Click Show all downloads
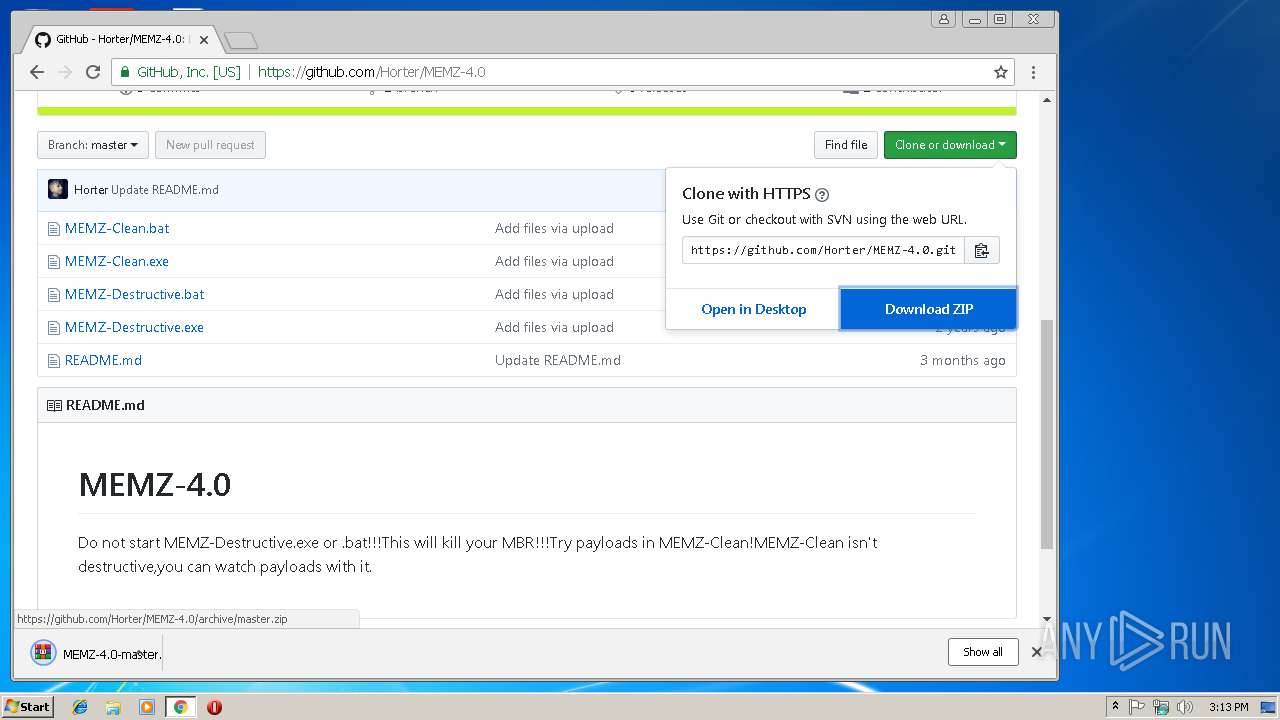This screenshot has height=720, width=1280. click(x=983, y=652)
